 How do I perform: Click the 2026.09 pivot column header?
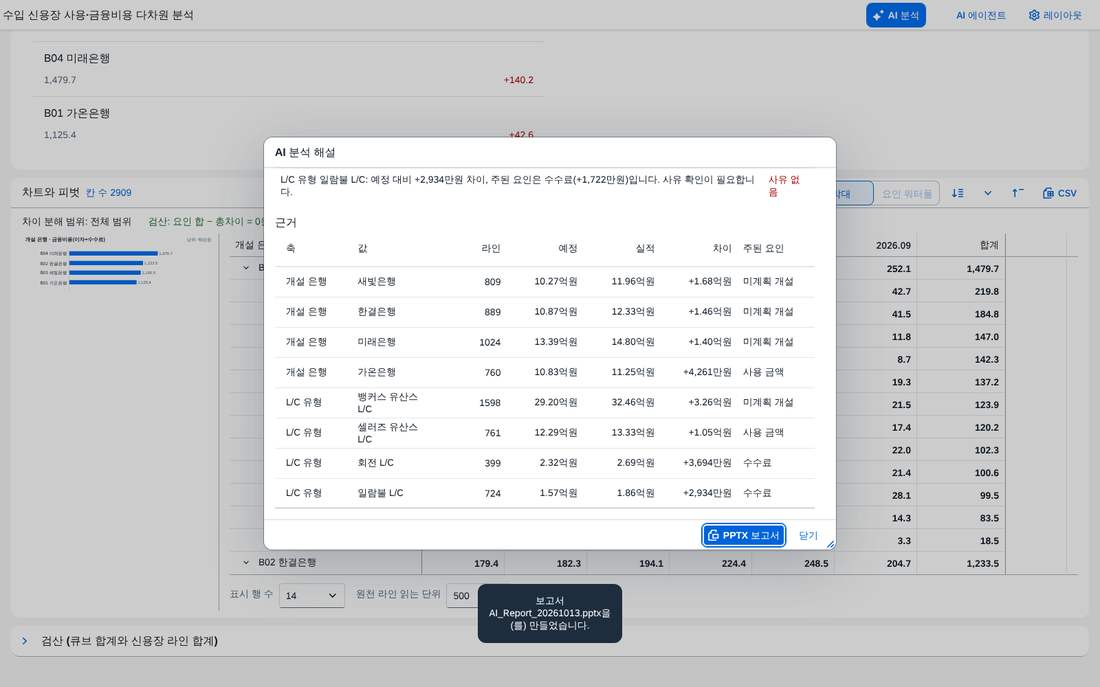893,246
